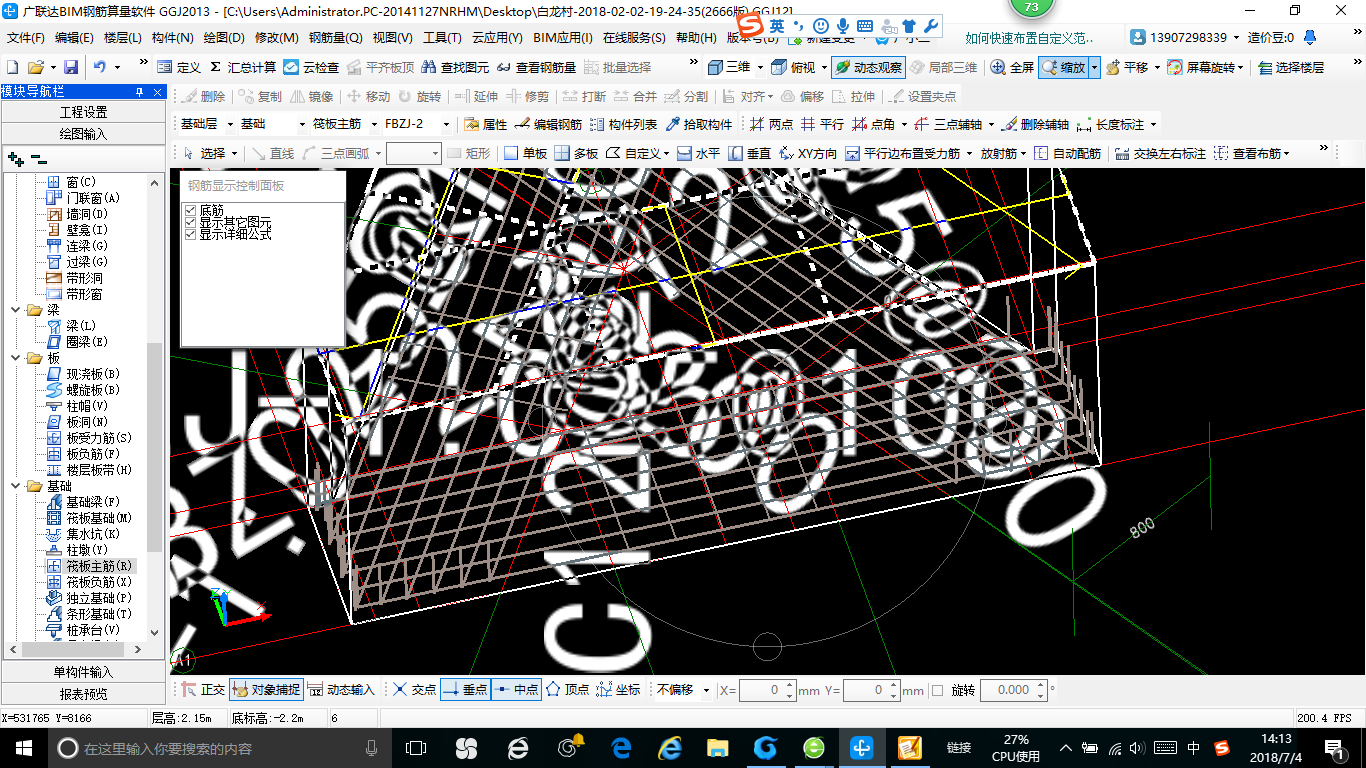Collapse the 板 tree folder
1366x768 pixels.
[16, 358]
